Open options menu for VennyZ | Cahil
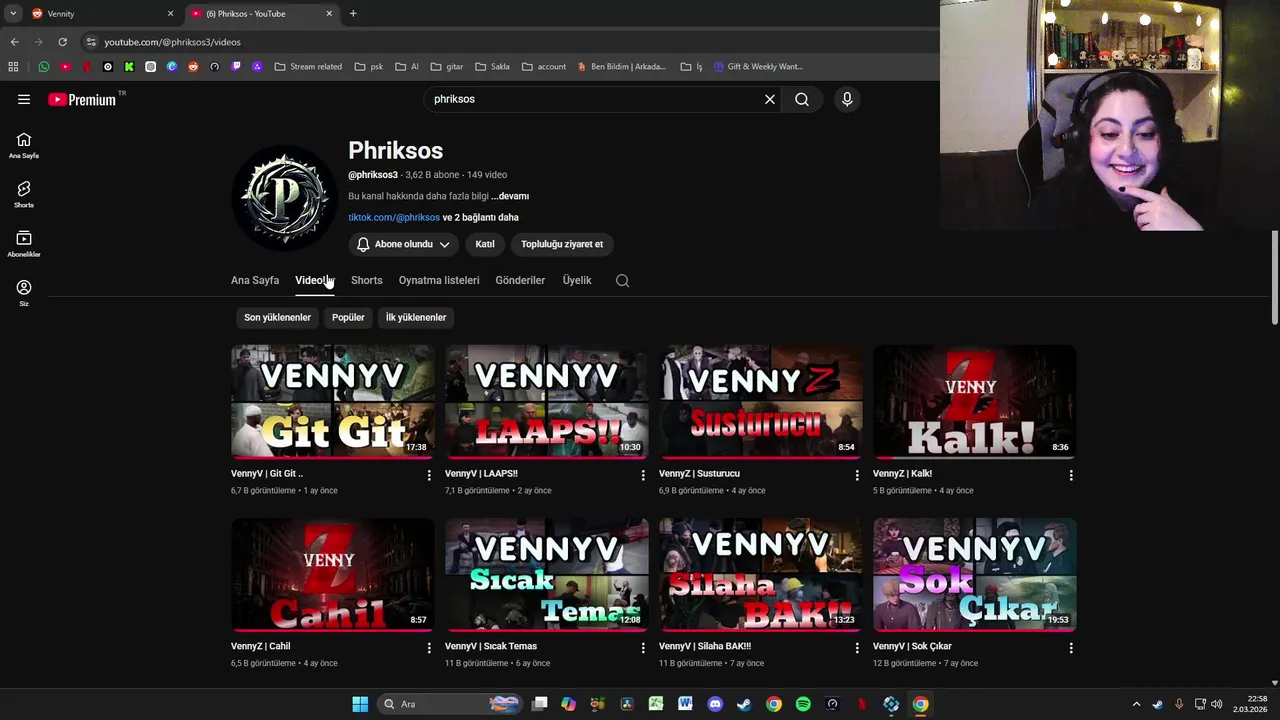 click(429, 648)
